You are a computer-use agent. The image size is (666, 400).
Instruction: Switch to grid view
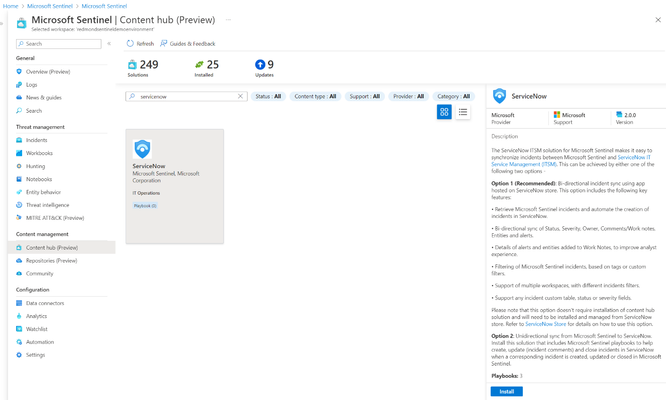pyautogui.click(x=444, y=112)
